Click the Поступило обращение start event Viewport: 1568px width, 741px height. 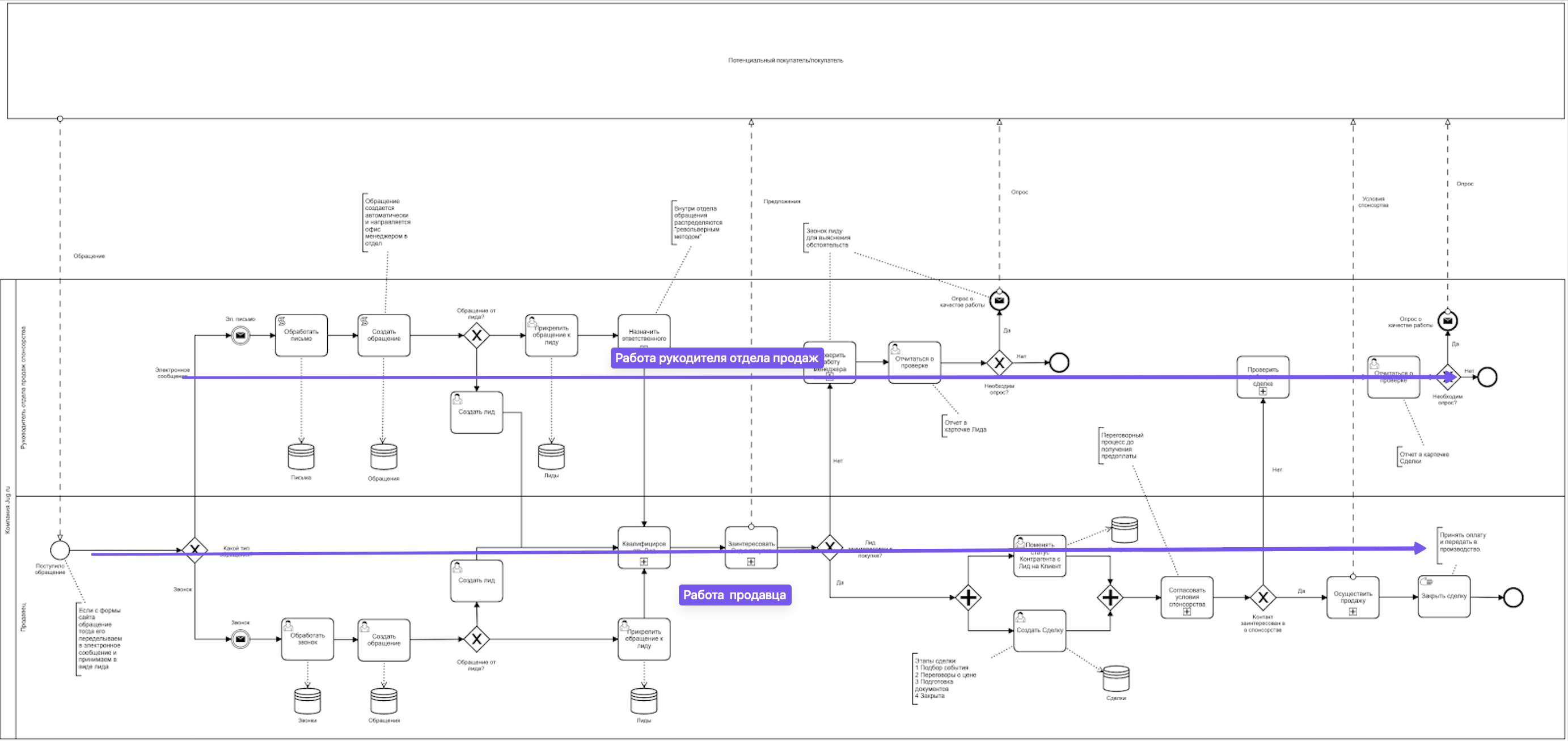click(x=60, y=550)
